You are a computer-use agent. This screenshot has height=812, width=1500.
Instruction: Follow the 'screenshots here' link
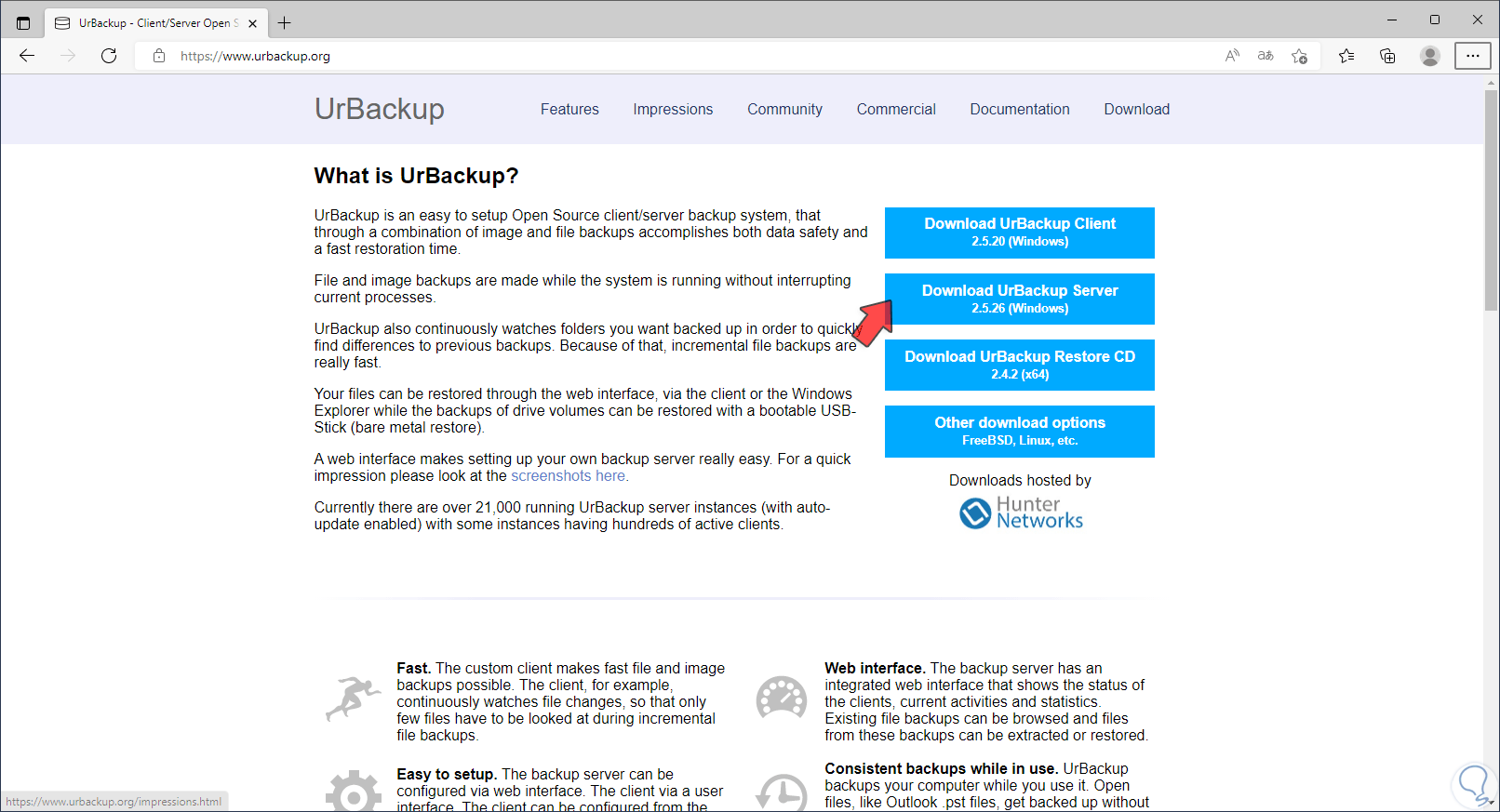click(x=568, y=475)
